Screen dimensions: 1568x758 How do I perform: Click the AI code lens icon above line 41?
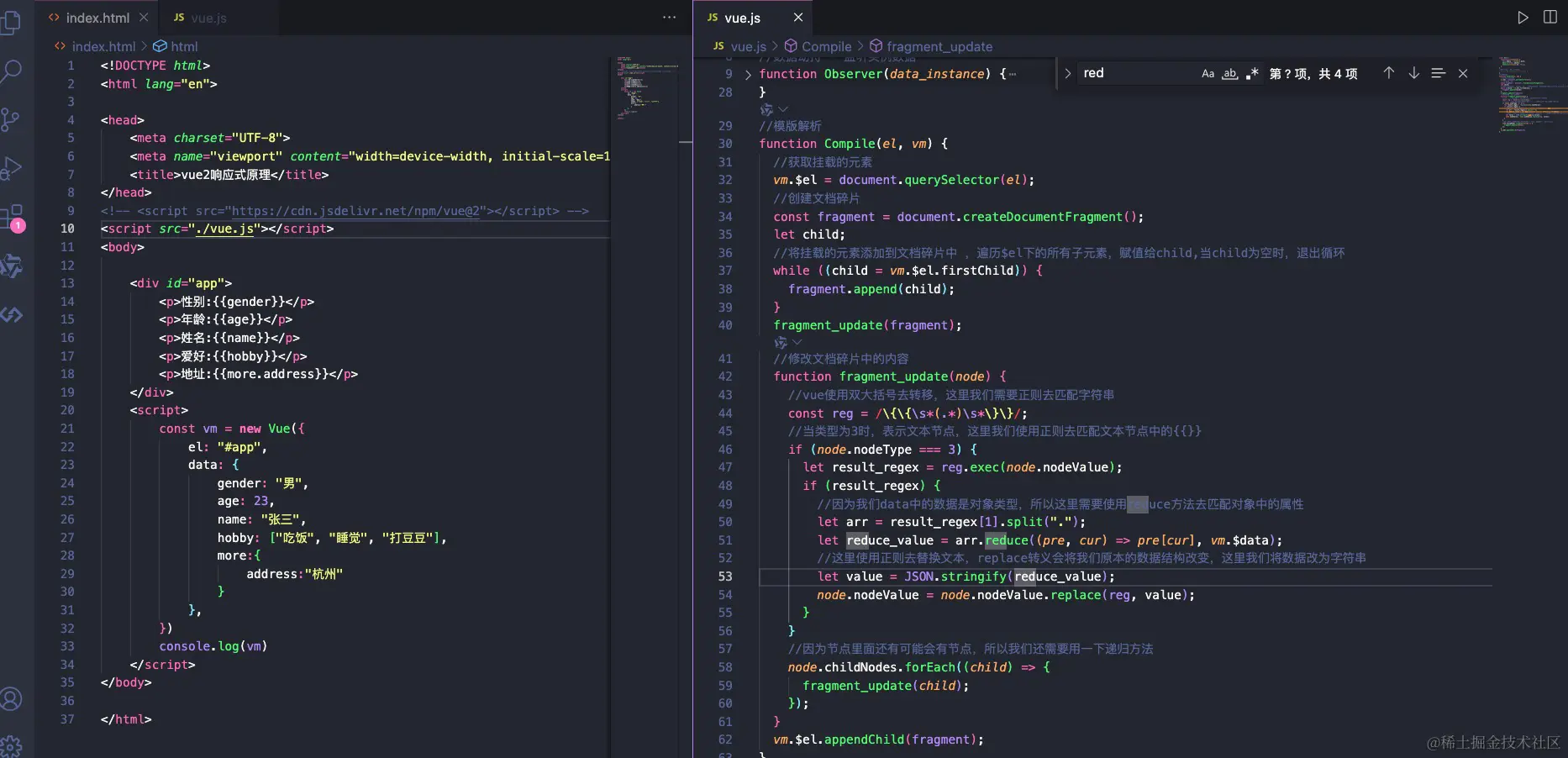781,342
